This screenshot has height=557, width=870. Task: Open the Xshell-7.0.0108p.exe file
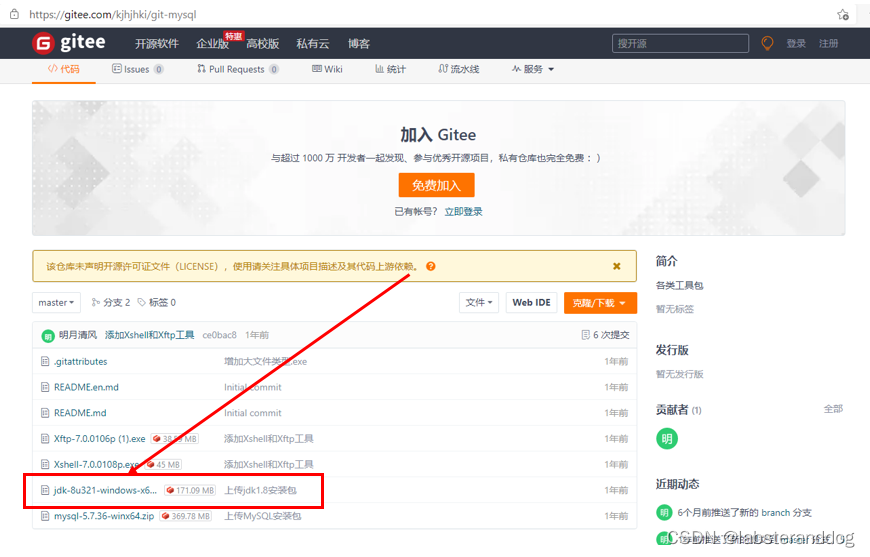coord(96,464)
